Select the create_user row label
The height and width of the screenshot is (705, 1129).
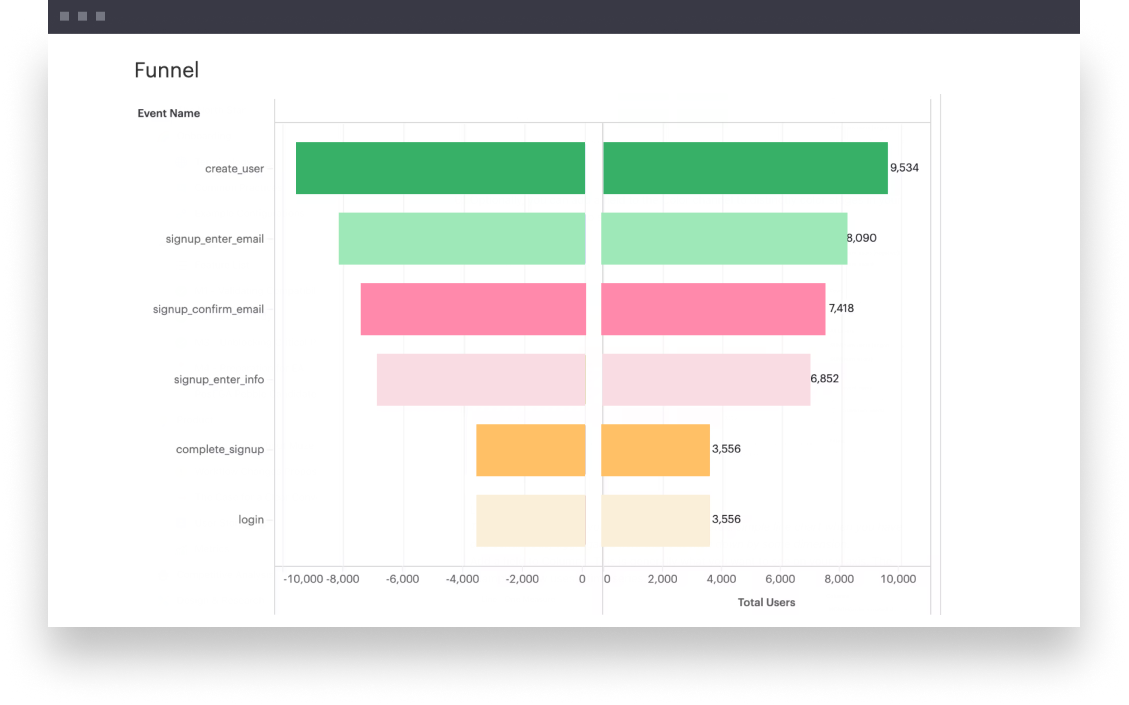pyautogui.click(x=234, y=169)
